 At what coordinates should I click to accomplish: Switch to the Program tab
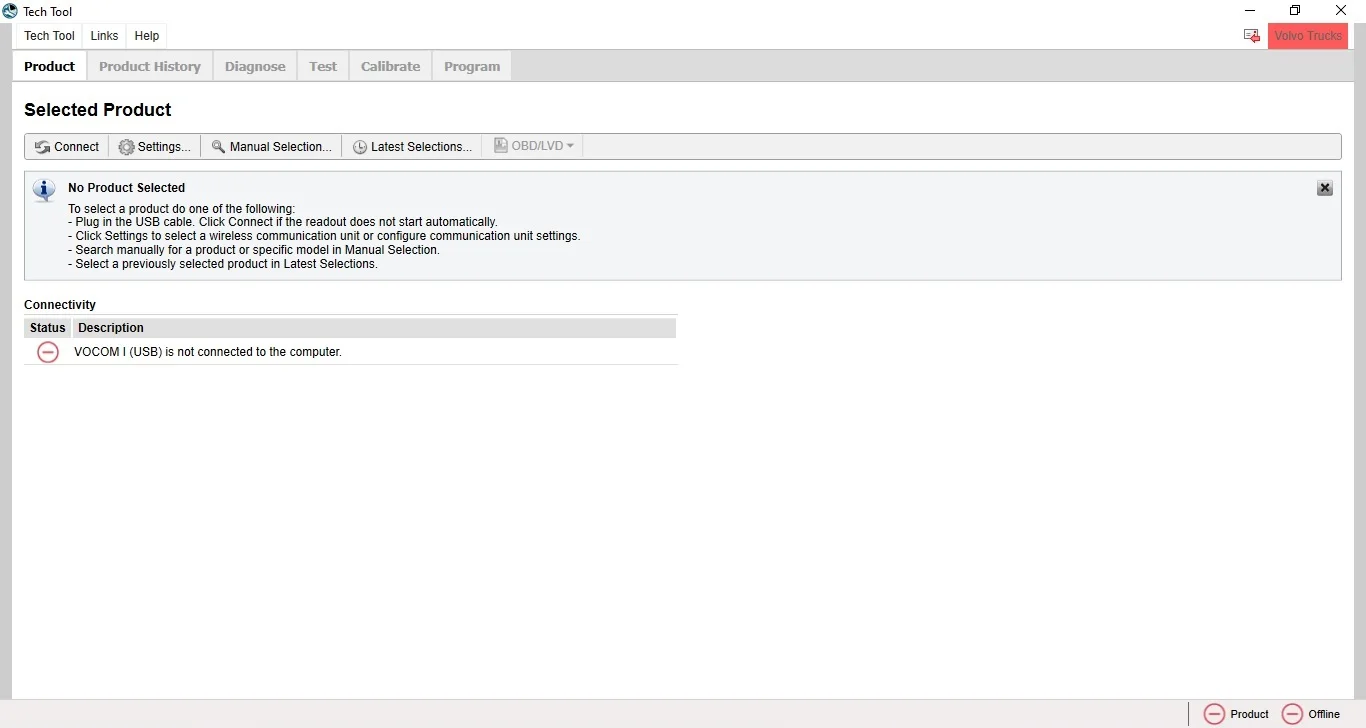point(472,67)
